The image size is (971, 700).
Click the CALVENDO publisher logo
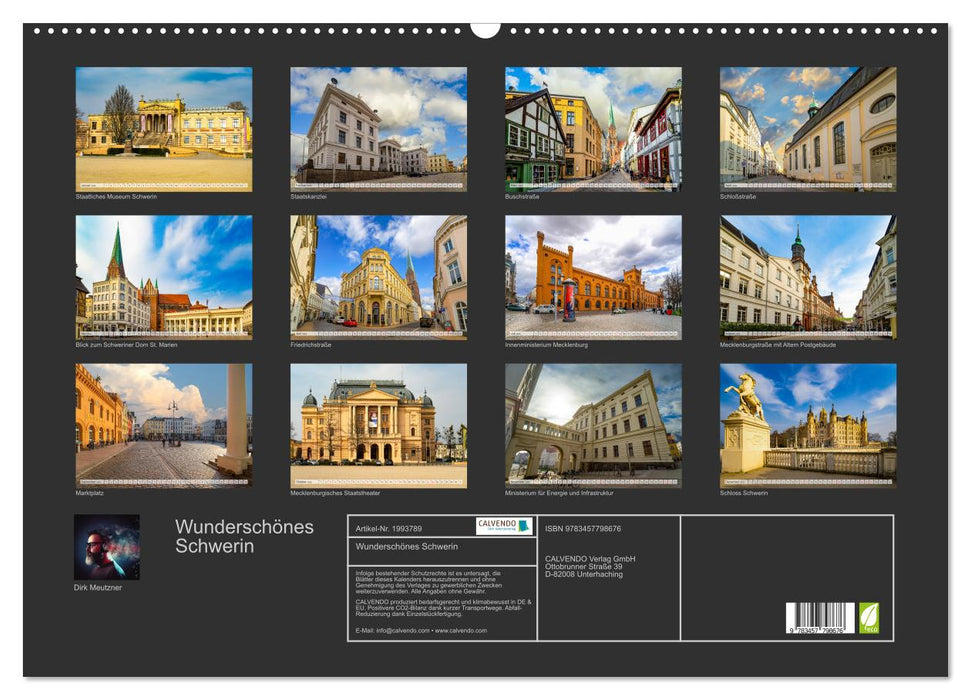click(503, 527)
